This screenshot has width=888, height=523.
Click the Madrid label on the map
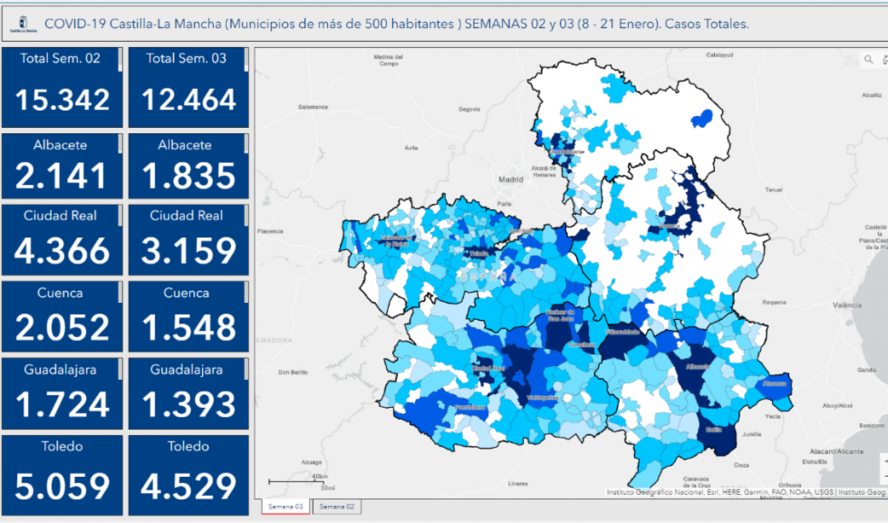(511, 180)
